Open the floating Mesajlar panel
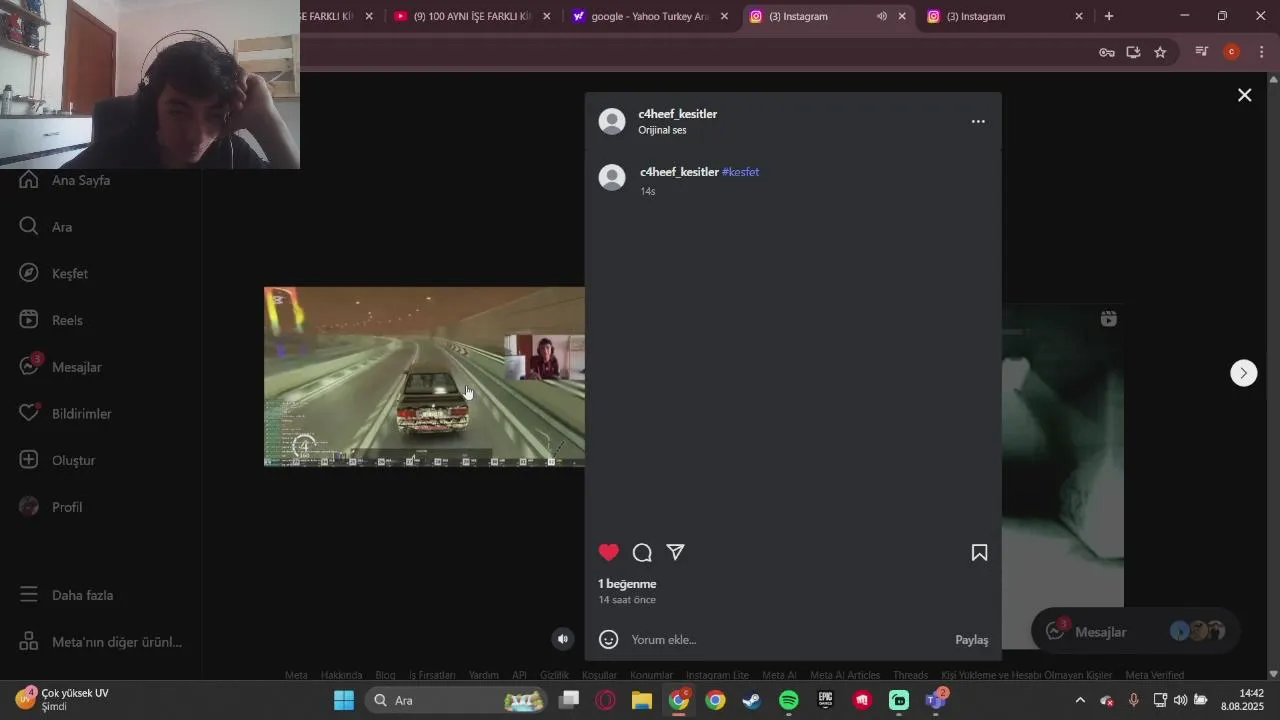This screenshot has width=1280, height=720. [1135, 631]
